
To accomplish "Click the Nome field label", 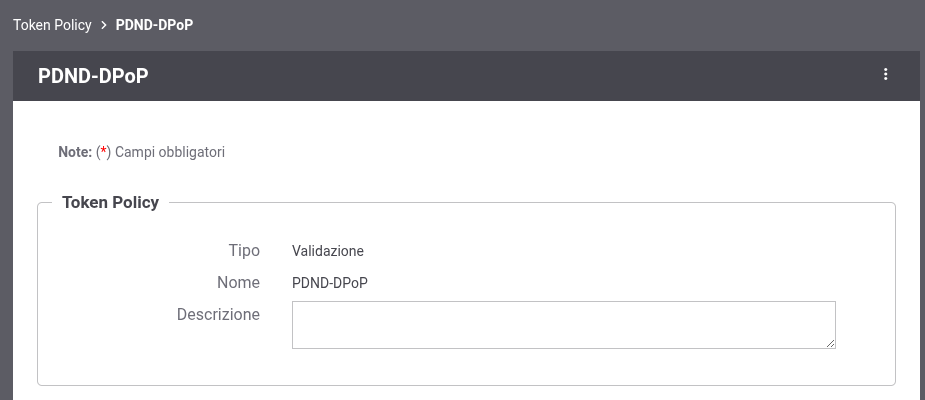I will 238,282.
